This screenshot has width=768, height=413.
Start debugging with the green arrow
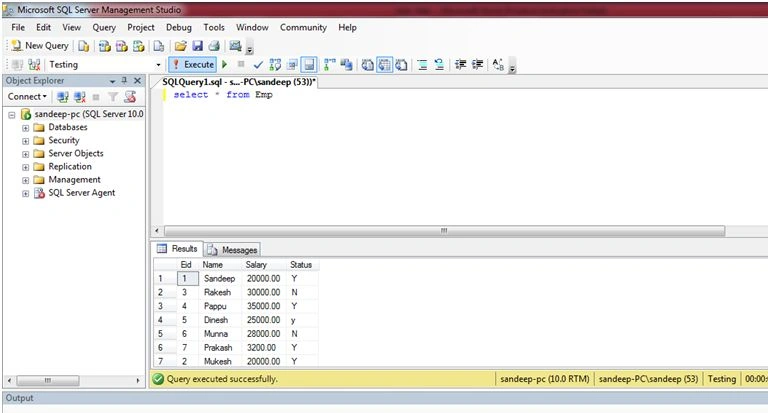pyautogui.click(x=225, y=64)
